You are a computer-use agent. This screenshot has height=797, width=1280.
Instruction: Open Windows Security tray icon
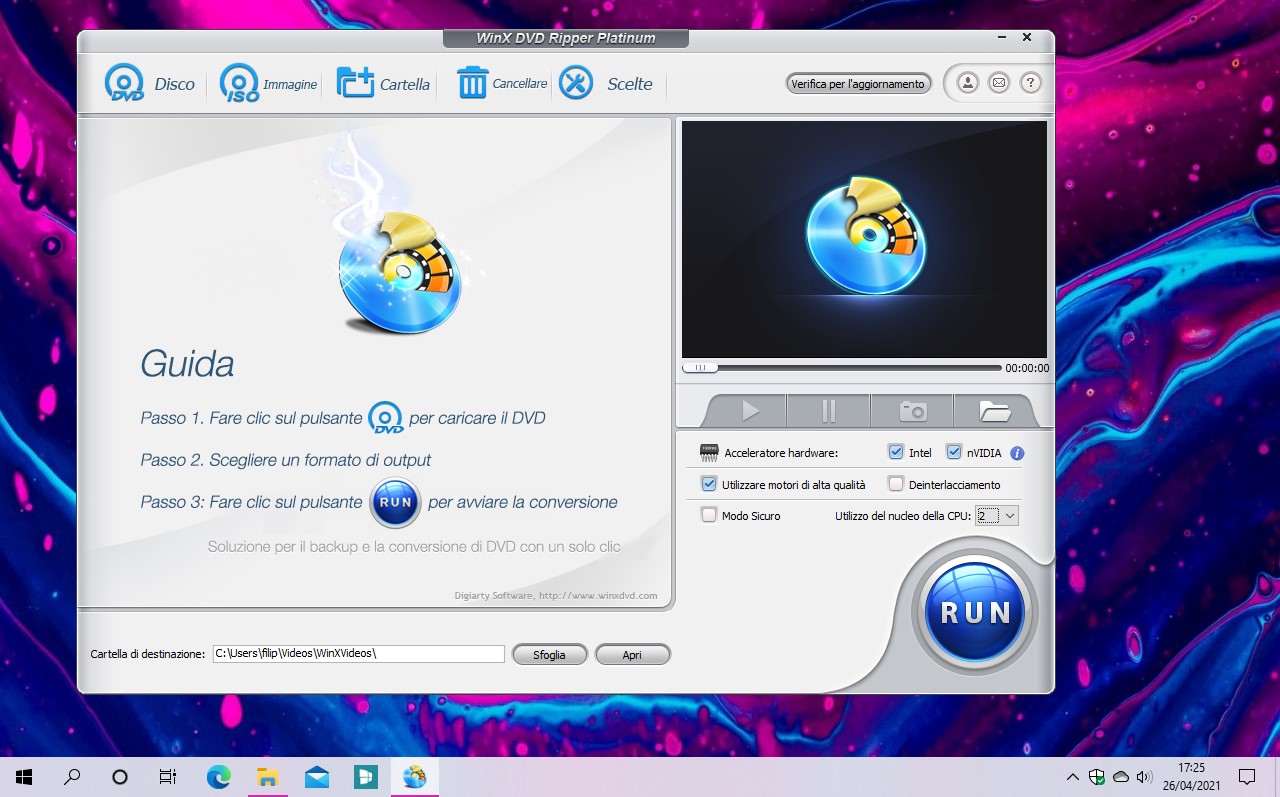(x=1097, y=777)
